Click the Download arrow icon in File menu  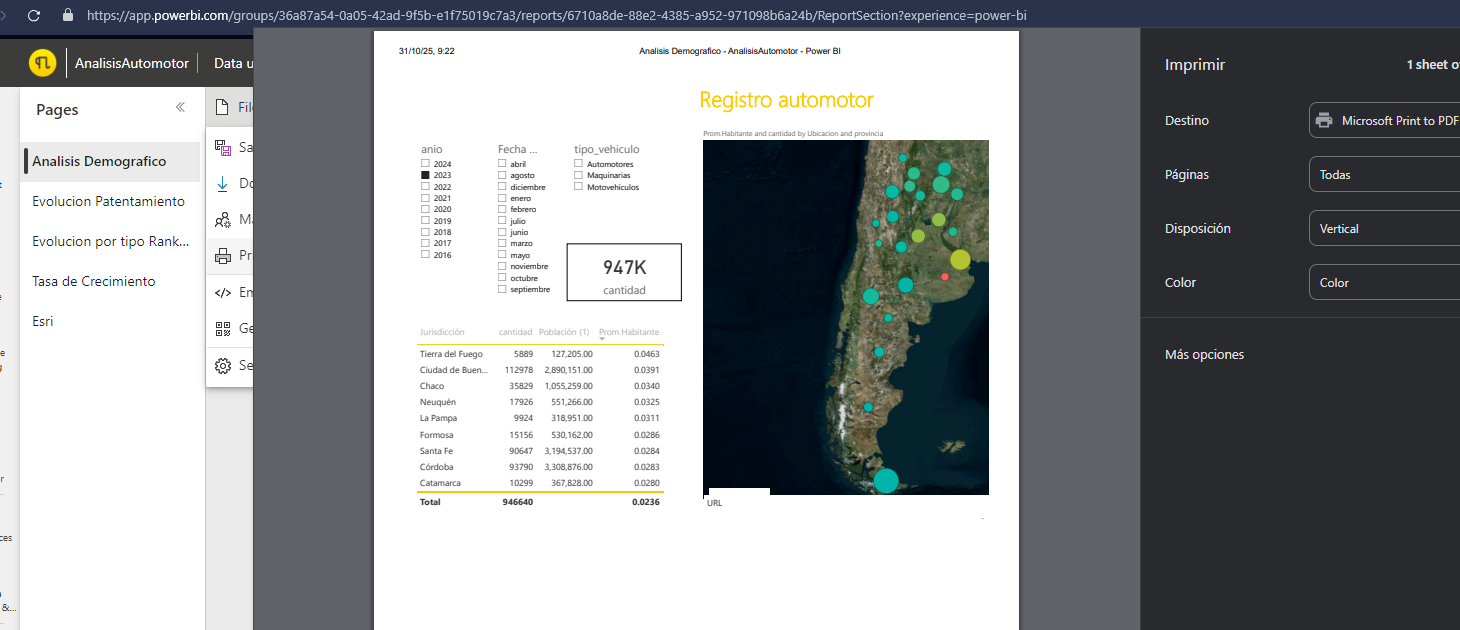pyautogui.click(x=223, y=183)
